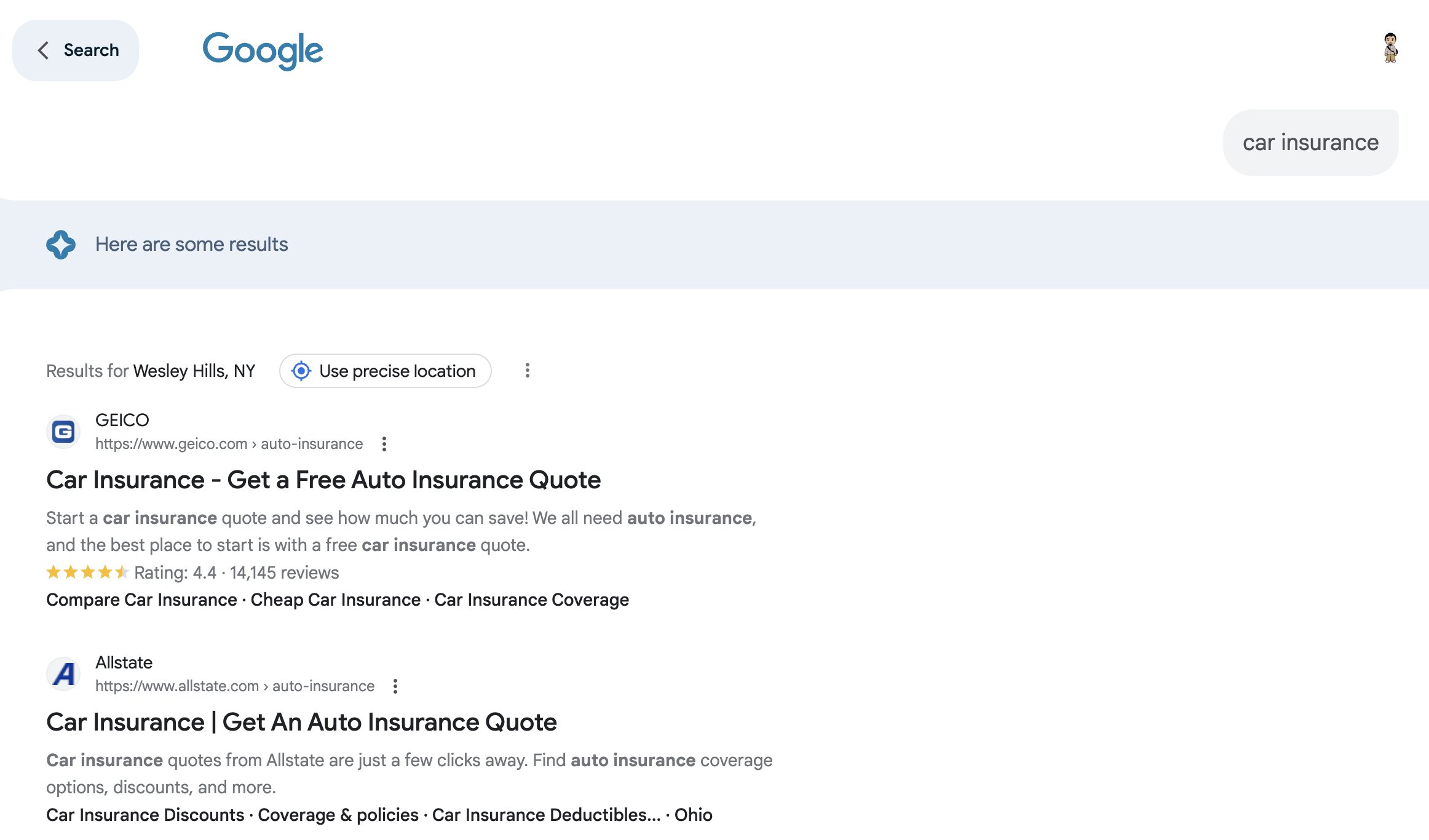Screen dimensions: 1429x840
Task: Open the allstate.com auto-insurance URL
Action: 235,686
